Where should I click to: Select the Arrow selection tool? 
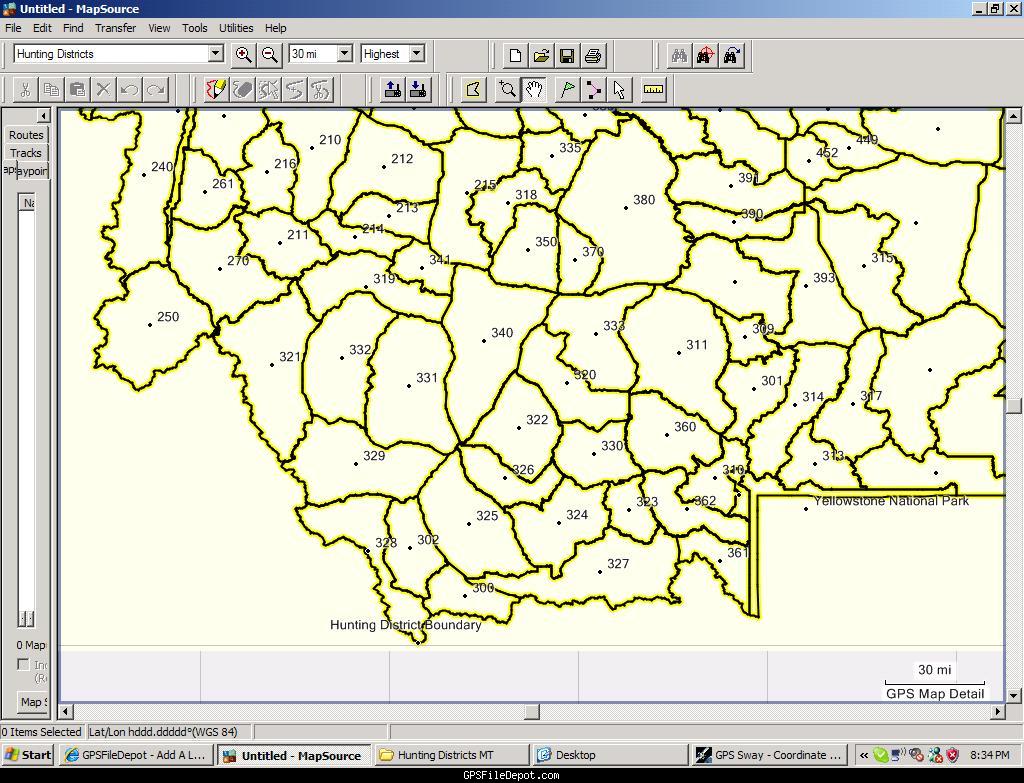[620, 90]
